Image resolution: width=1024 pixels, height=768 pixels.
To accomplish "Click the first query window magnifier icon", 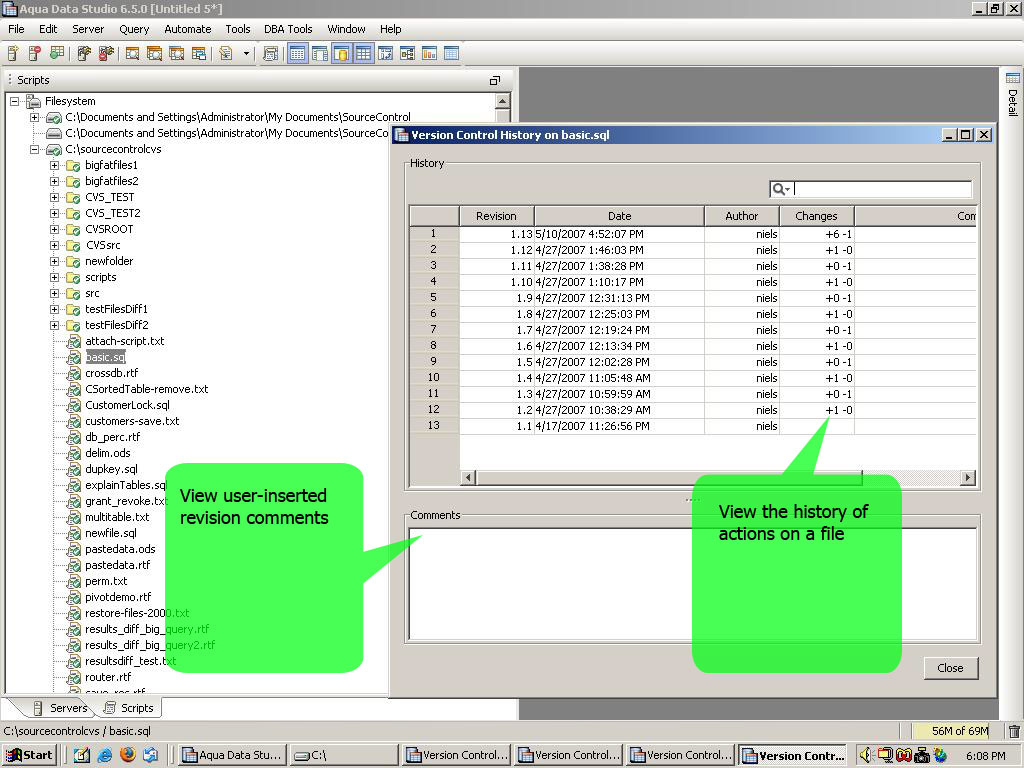I will 133,54.
